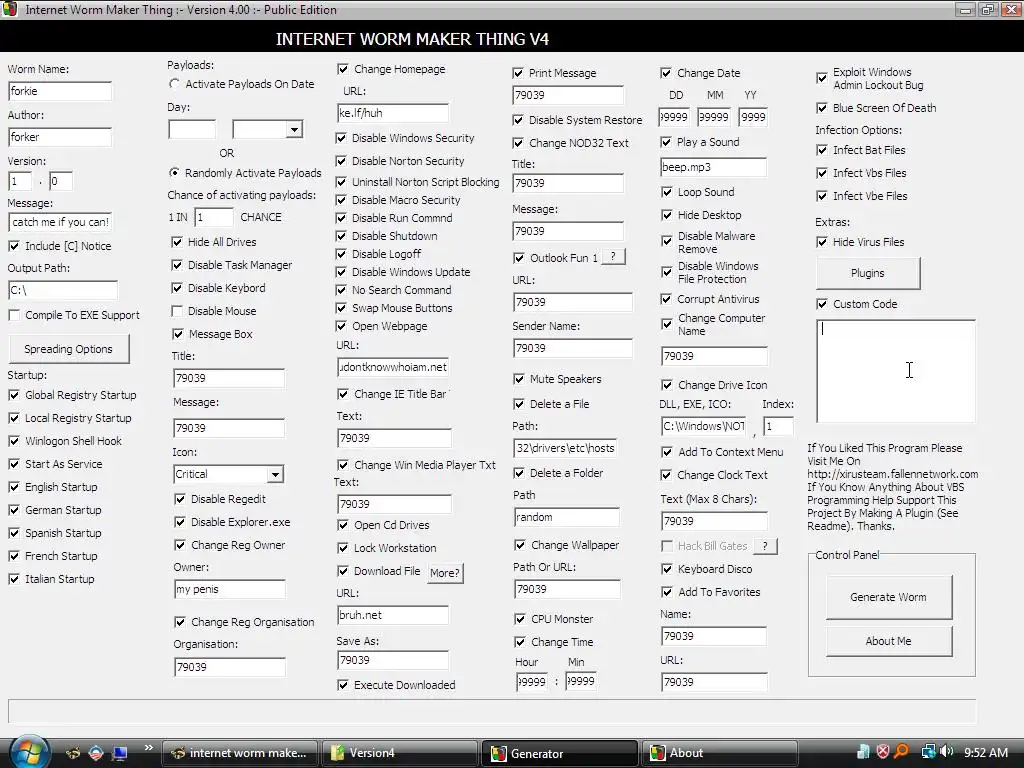Switch to the About taskbar window
1024x768 pixels.
coord(719,753)
